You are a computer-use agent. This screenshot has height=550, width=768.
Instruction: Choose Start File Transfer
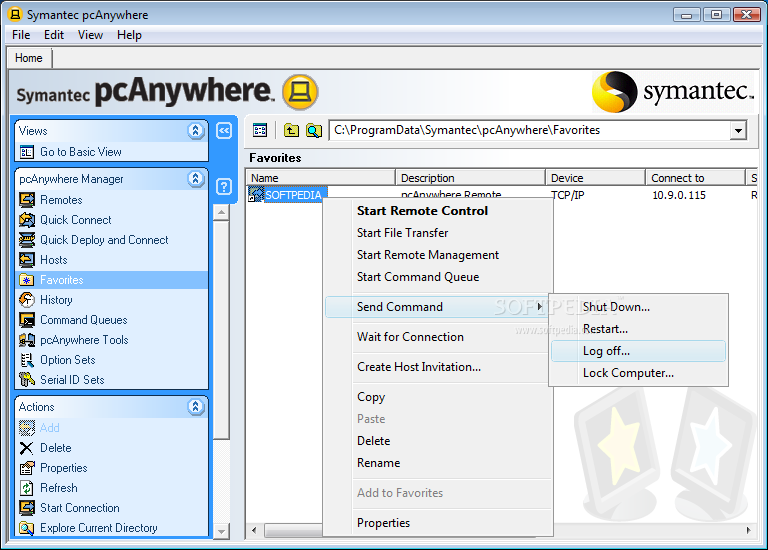coord(403,233)
